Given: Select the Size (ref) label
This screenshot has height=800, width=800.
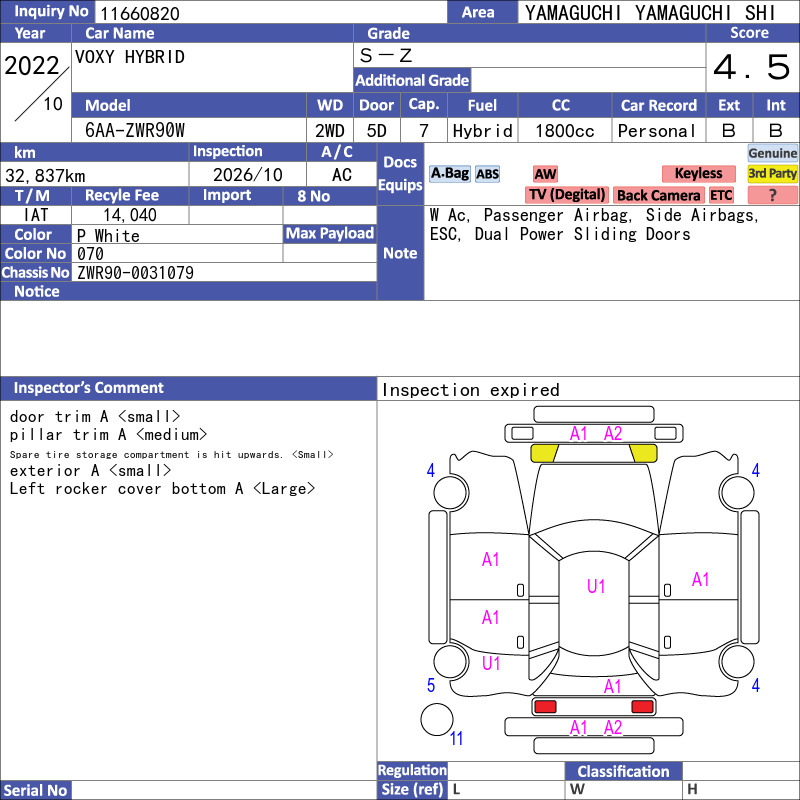Looking at the screenshot, I should pyautogui.click(x=412, y=789).
